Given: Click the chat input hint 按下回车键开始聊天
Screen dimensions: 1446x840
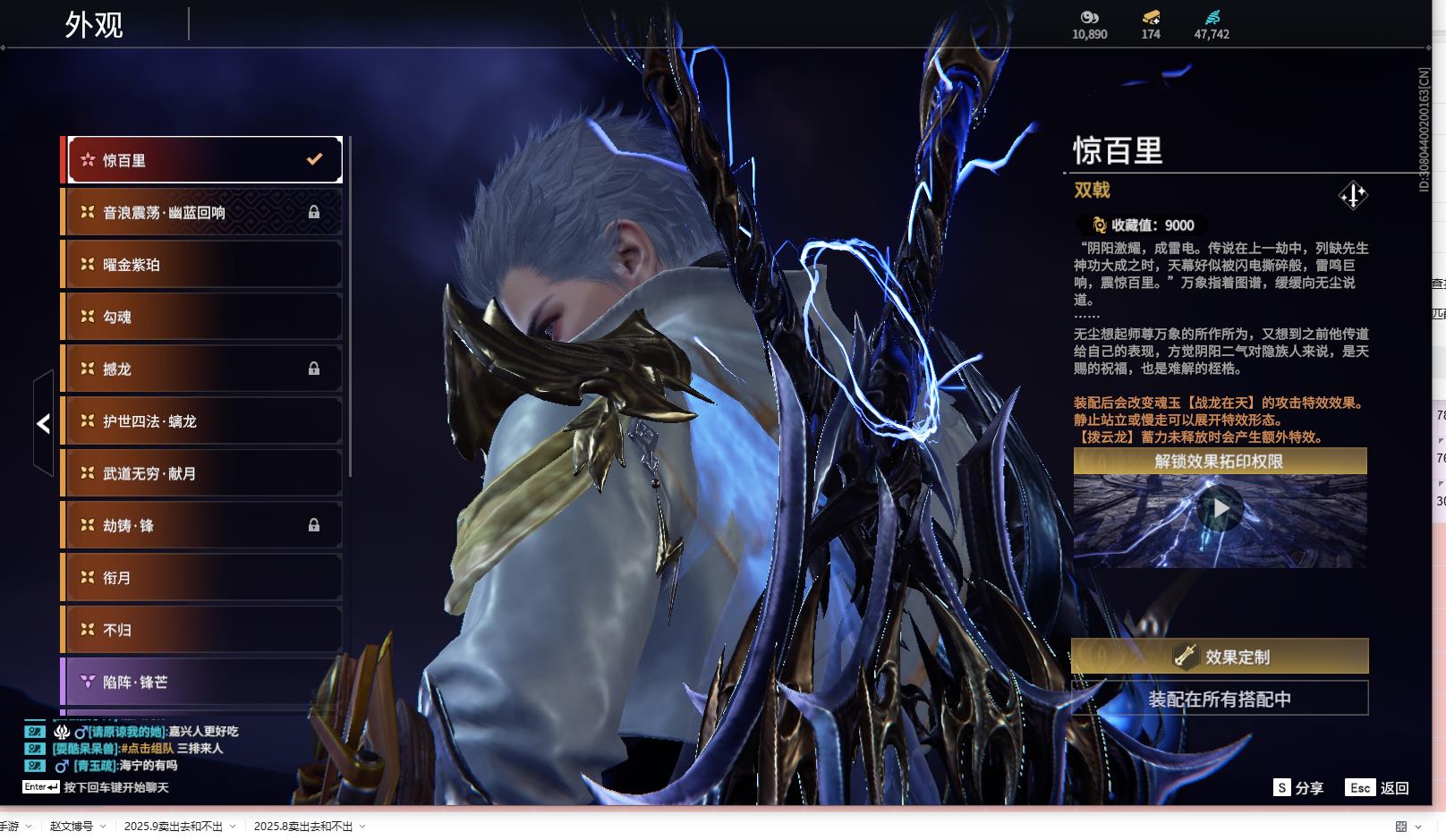Looking at the screenshot, I should pos(116,787).
